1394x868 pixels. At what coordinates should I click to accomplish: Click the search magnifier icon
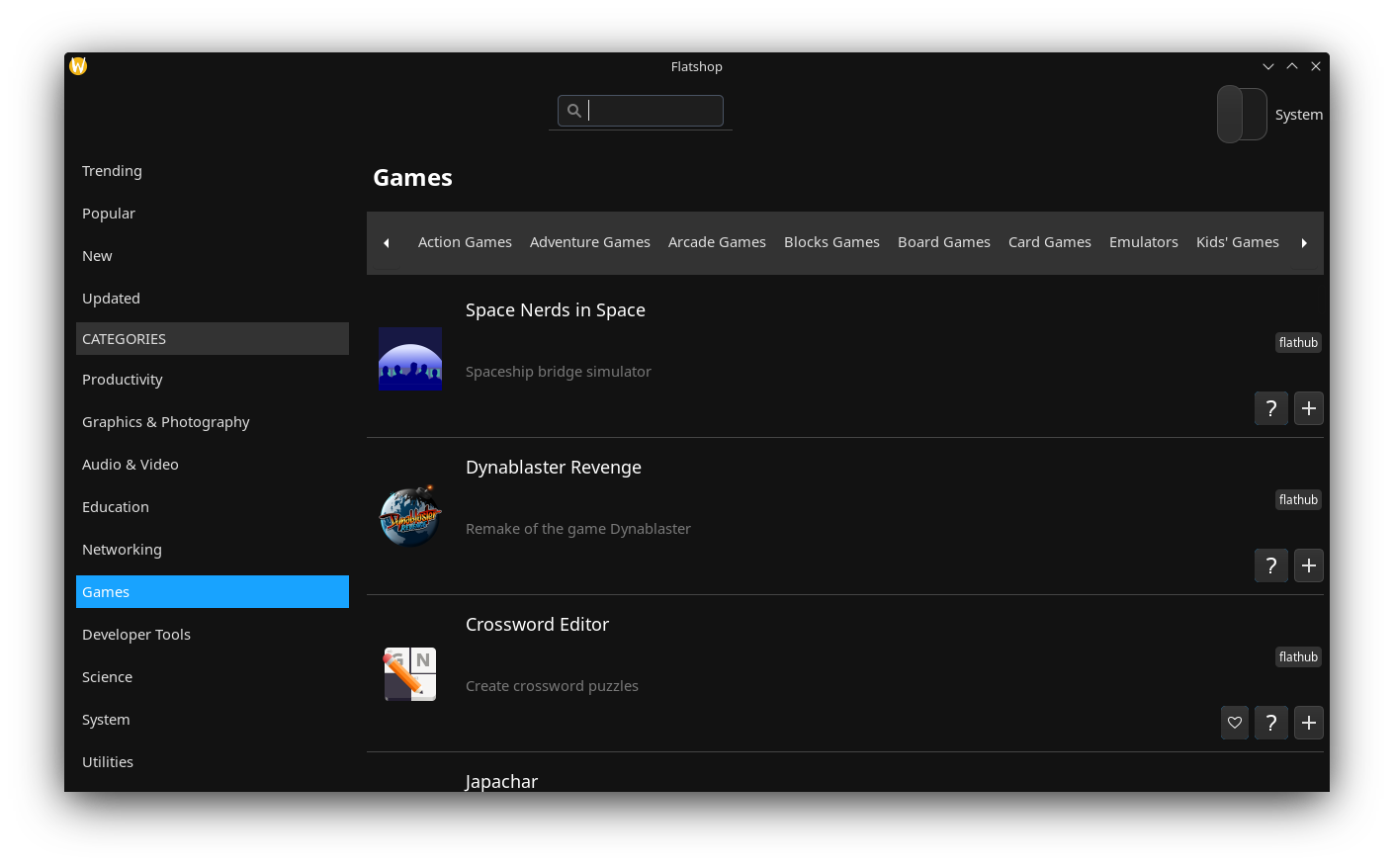tap(574, 111)
